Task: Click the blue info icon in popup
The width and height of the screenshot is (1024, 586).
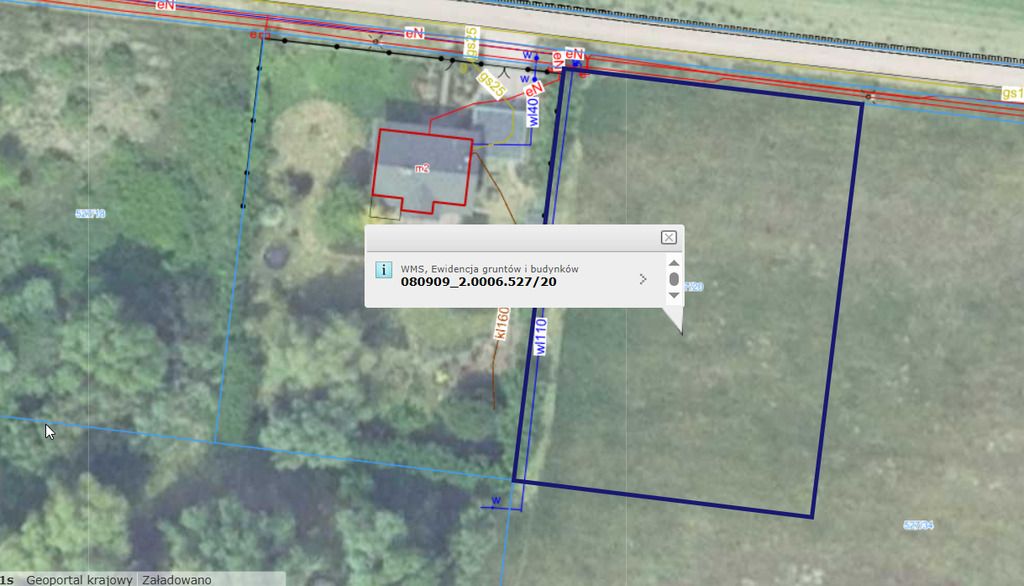Action: point(382,270)
